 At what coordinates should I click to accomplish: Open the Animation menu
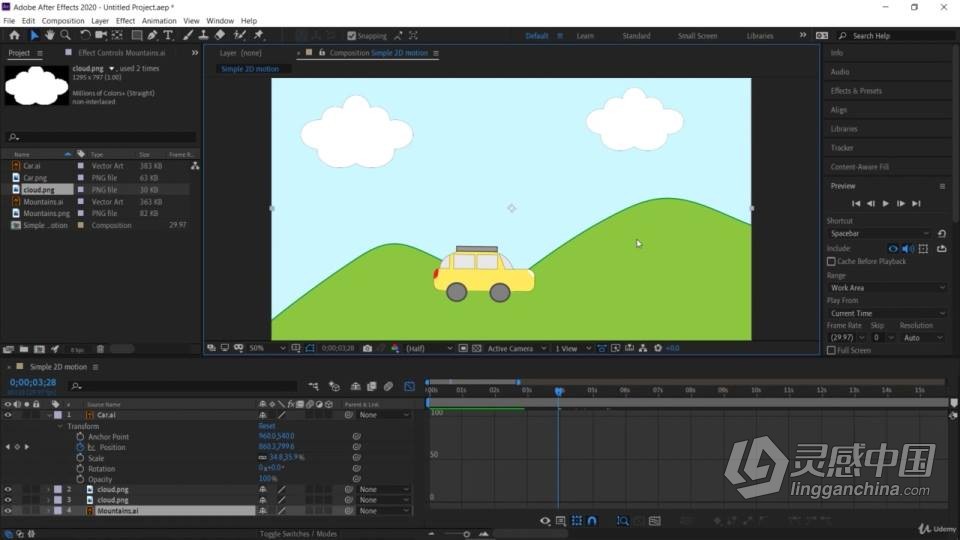tap(159, 21)
